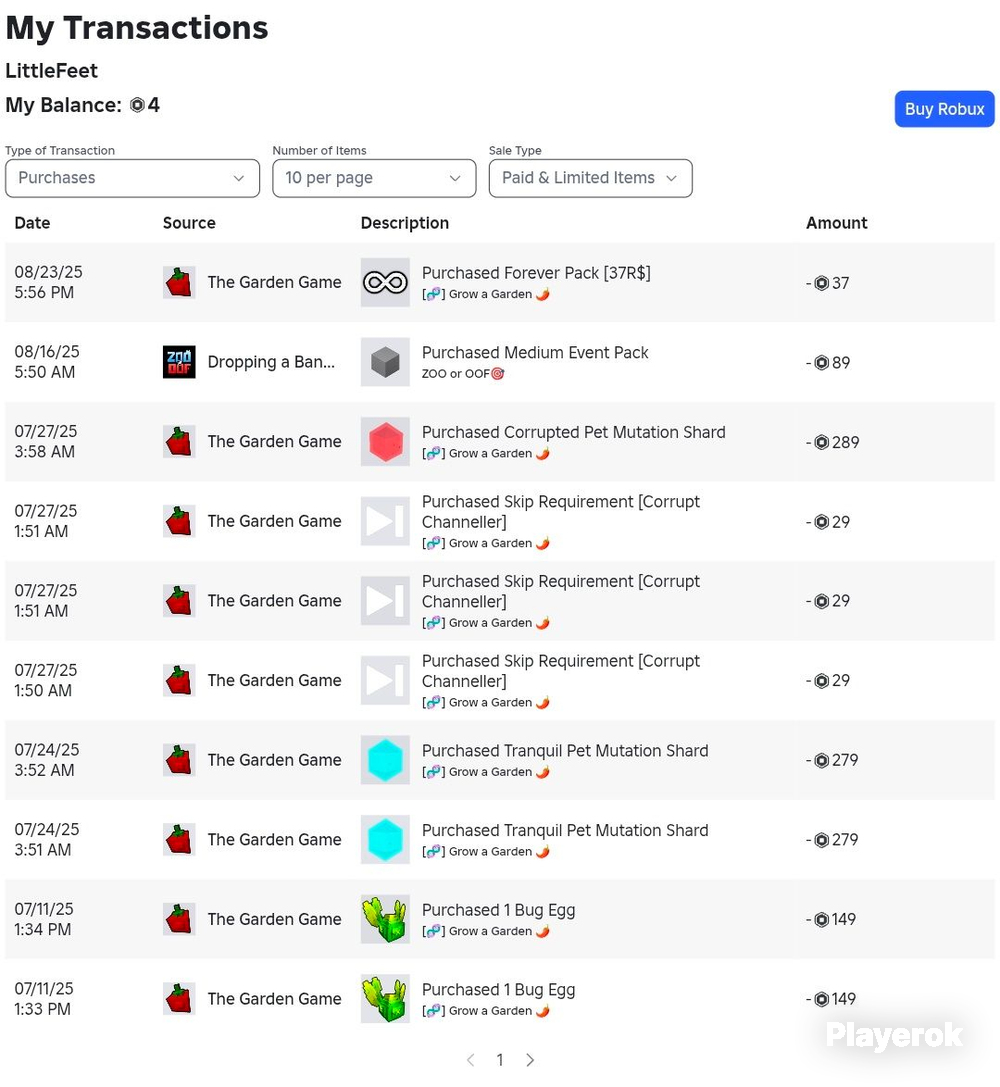Click the Description column header
1000x1087 pixels.
point(405,223)
